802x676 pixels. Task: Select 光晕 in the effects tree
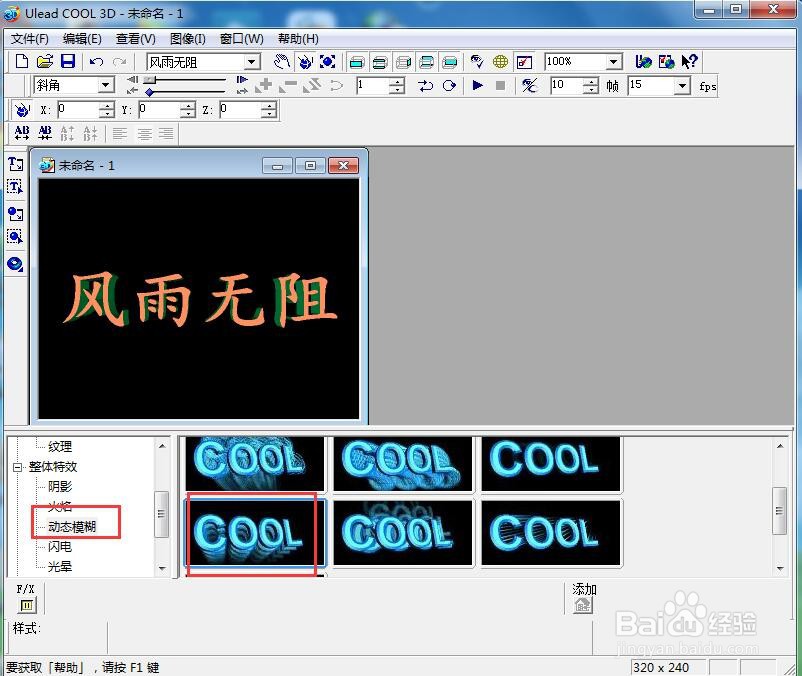tap(60, 567)
